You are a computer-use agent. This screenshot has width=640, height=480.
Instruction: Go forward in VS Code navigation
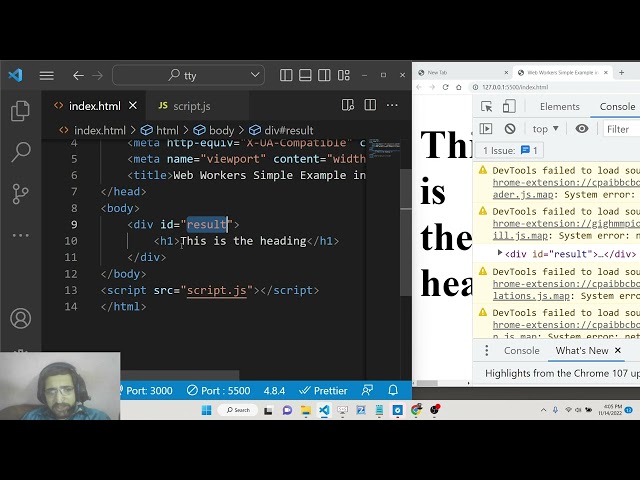click(x=97, y=76)
